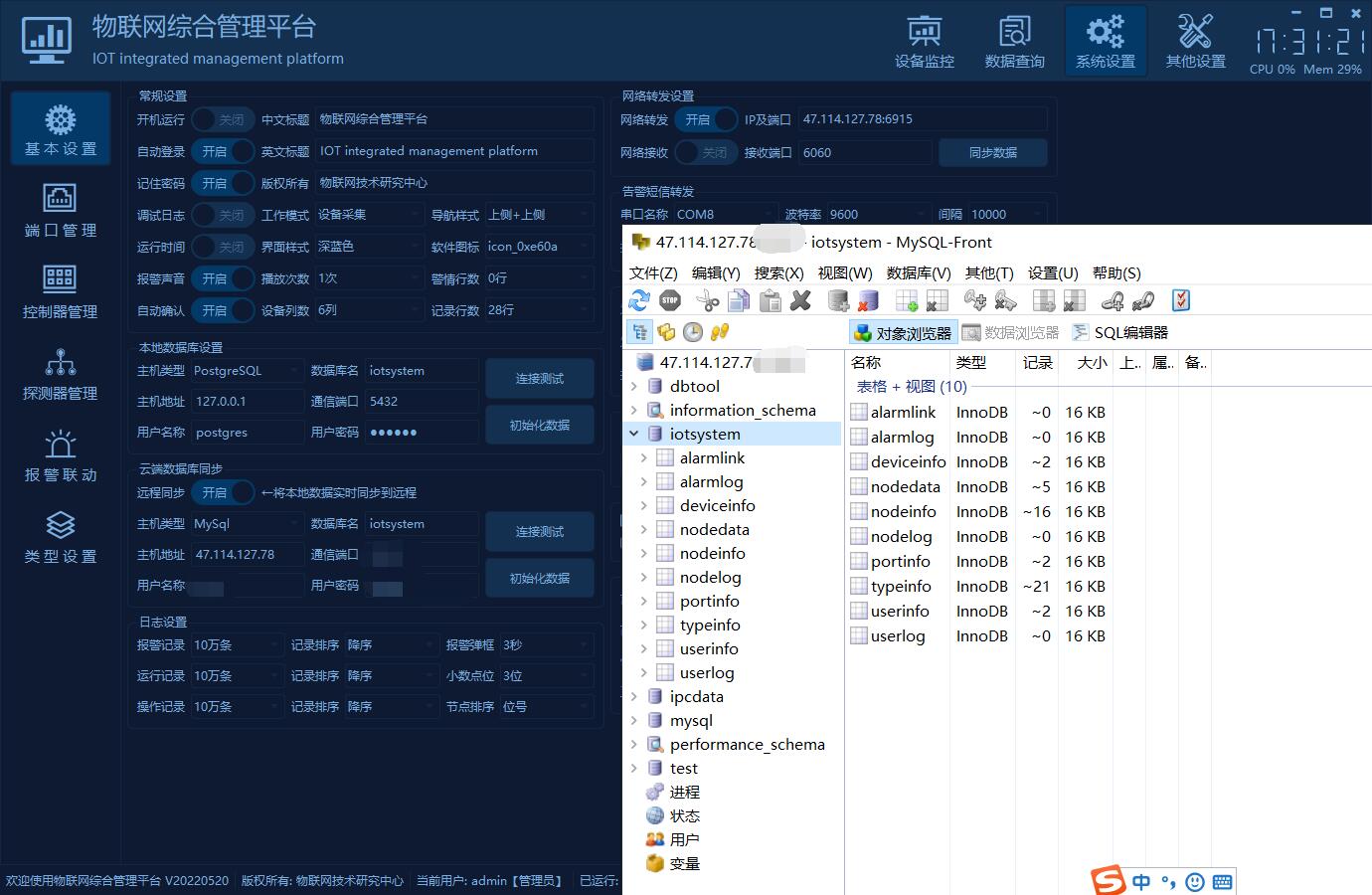Toggle the 网络转发 switch off
Screen dimensions: 1372x895
(706, 119)
